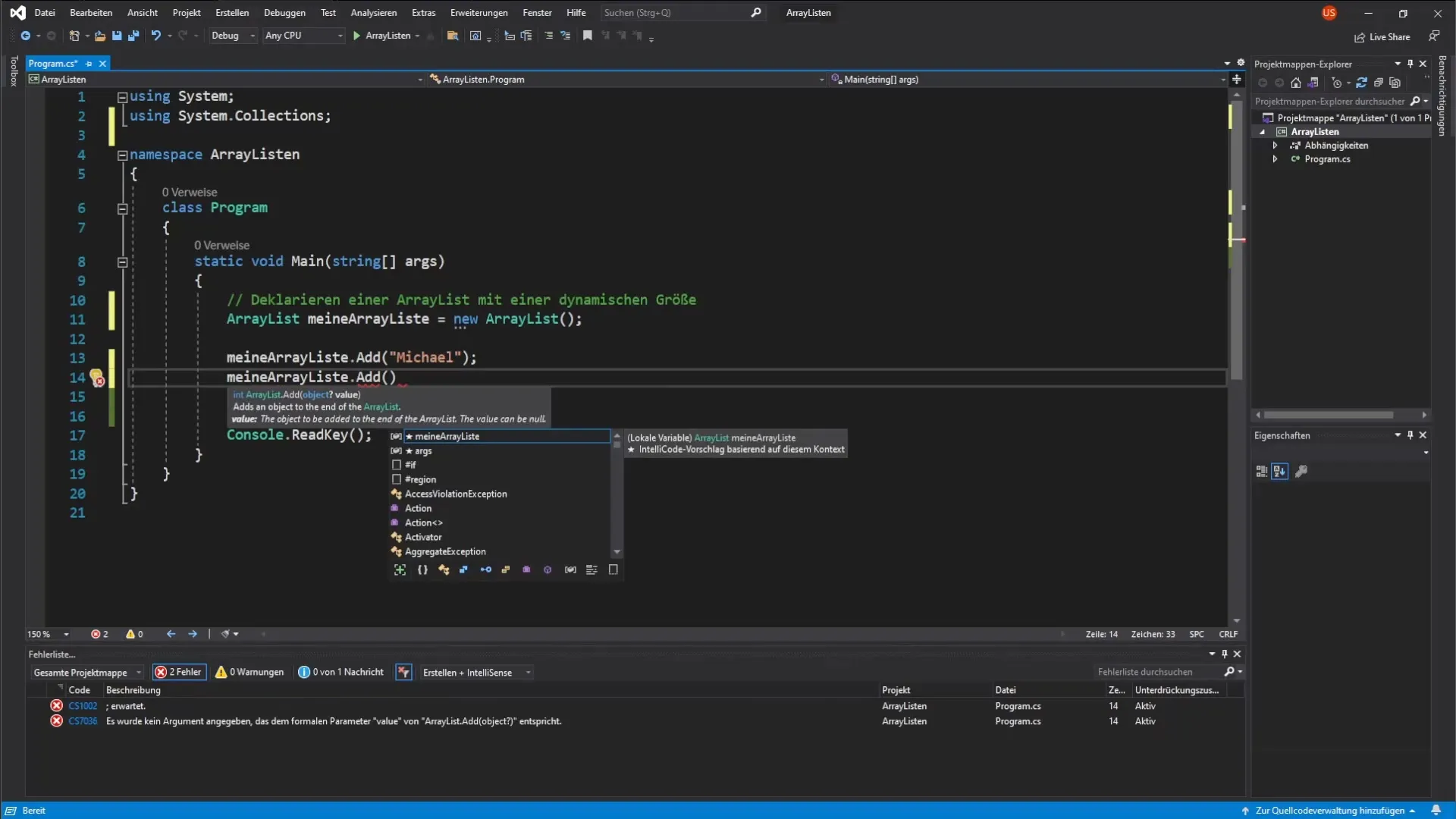The height and width of the screenshot is (819, 1456).
Task: Toggle the 0 von 1 Nachricht filter
Action: (x=341, y=672)
